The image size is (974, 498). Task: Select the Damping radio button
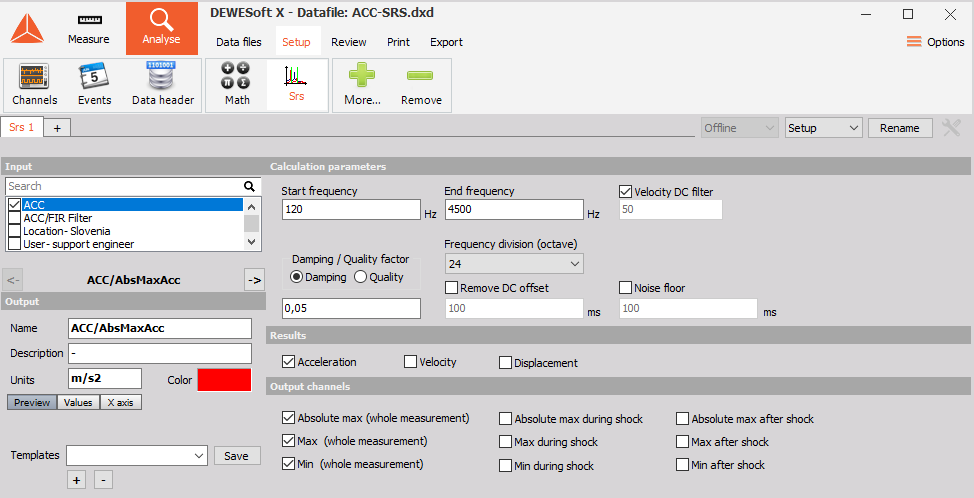tap(297, 278)
